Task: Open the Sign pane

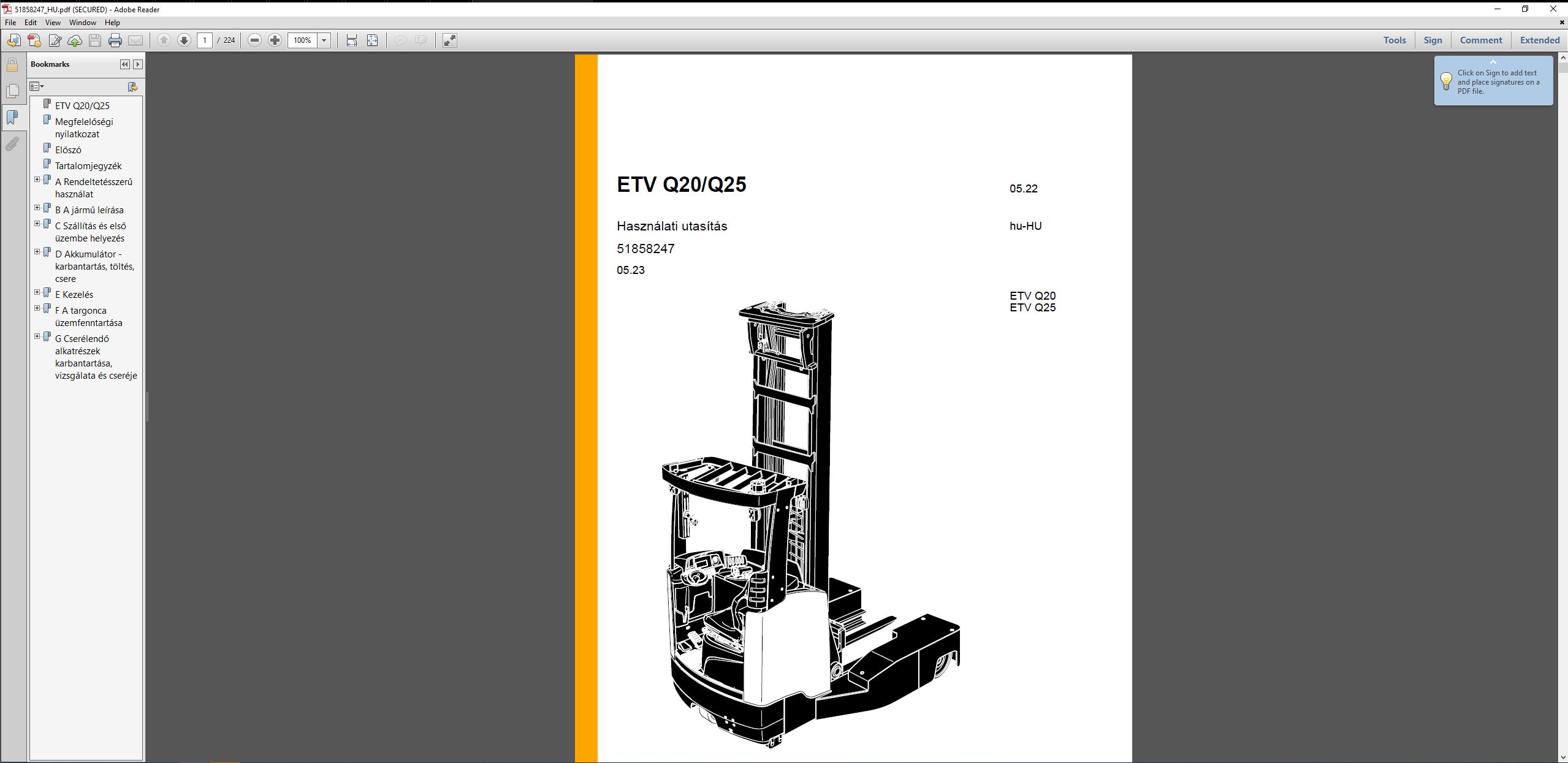Action: 1433,40
